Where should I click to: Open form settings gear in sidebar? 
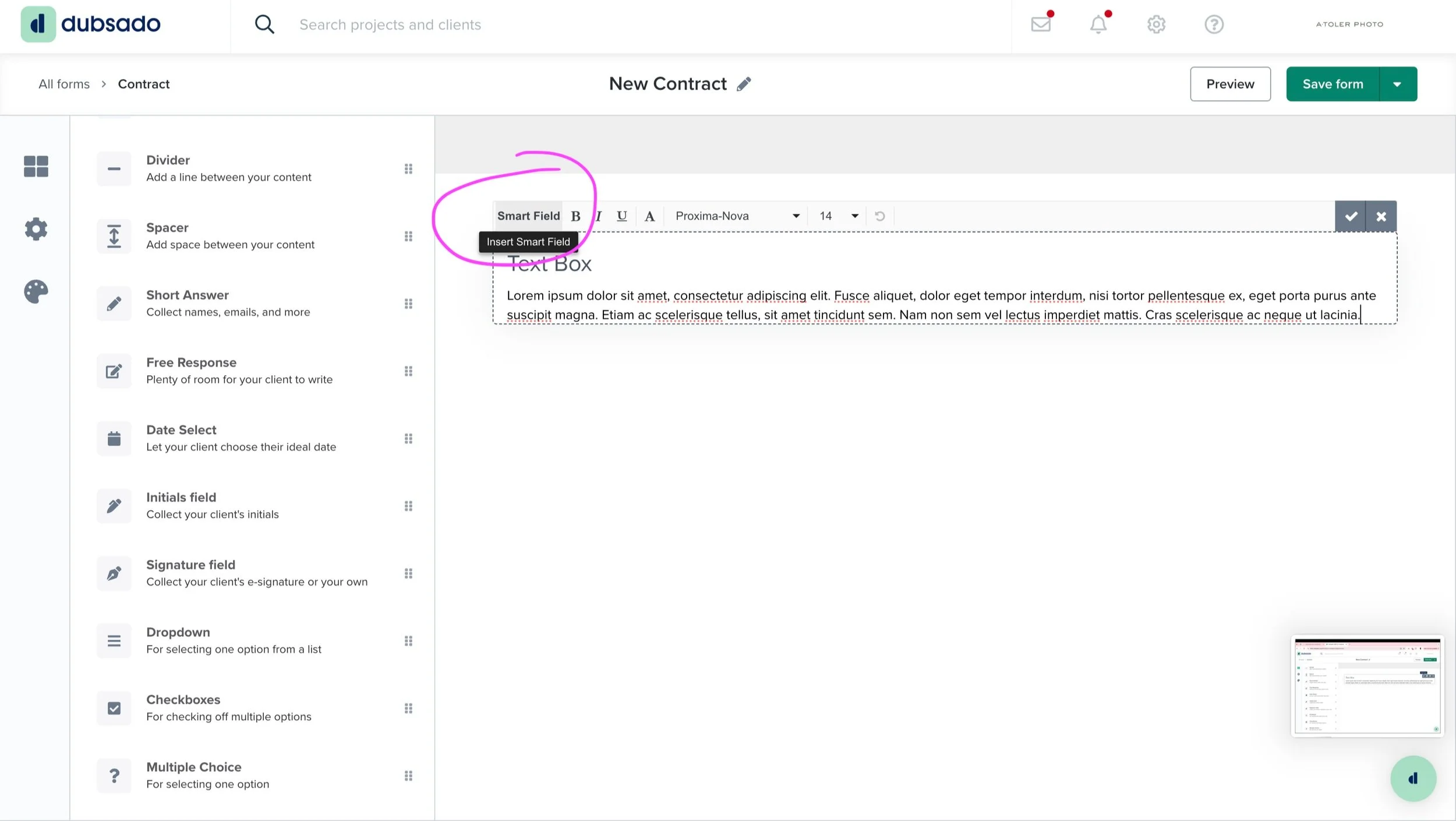point(36,229)
